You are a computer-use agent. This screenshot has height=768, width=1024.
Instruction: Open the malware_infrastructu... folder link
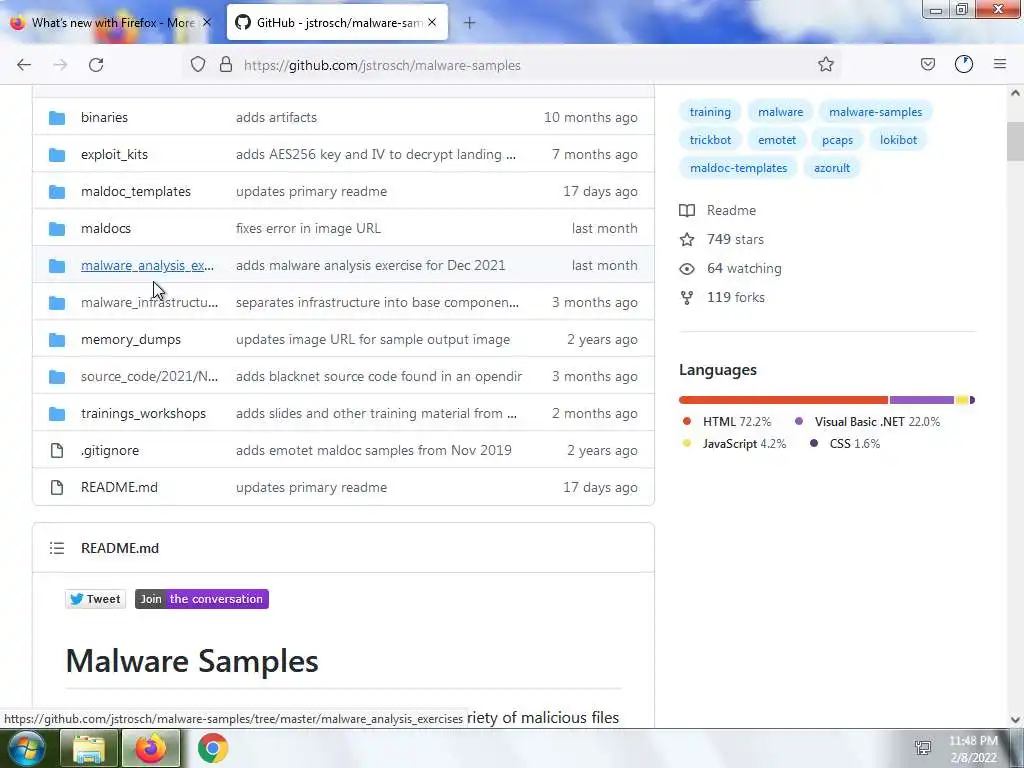150,302
